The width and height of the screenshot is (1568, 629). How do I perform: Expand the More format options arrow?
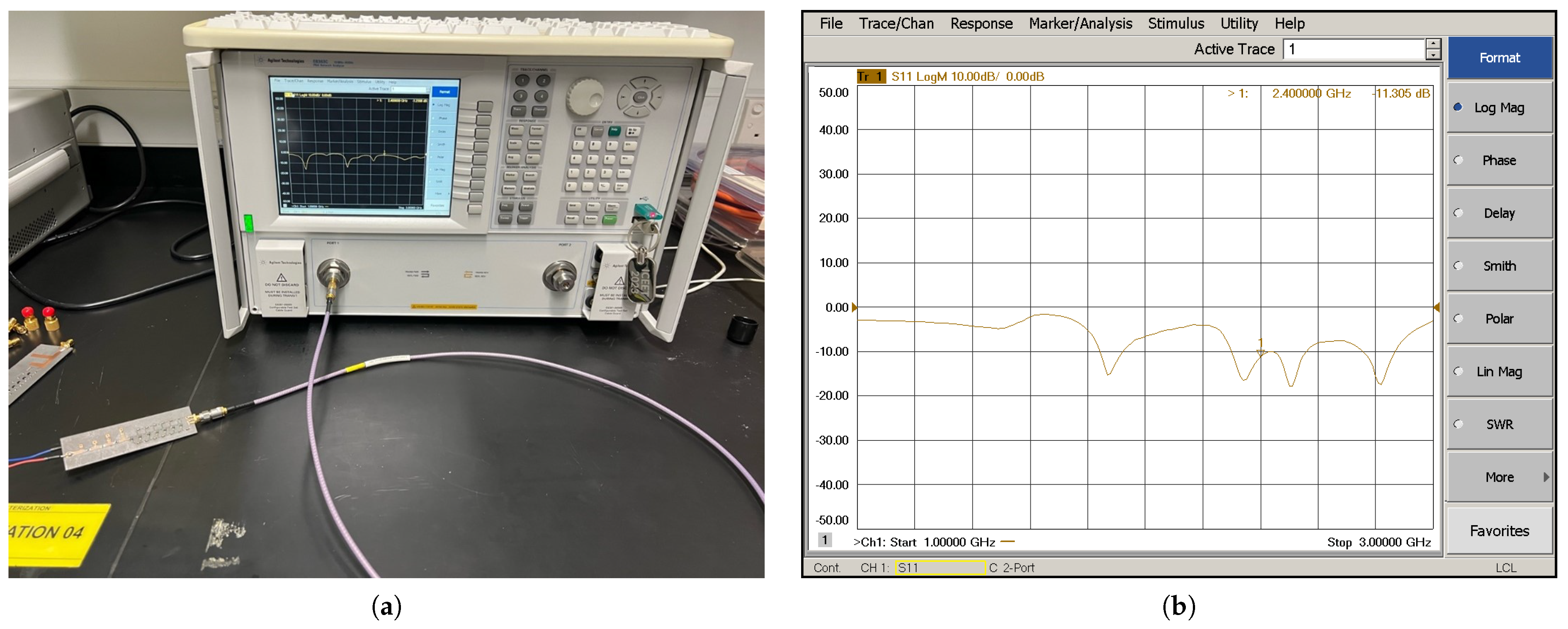(x=1546, y=478)
